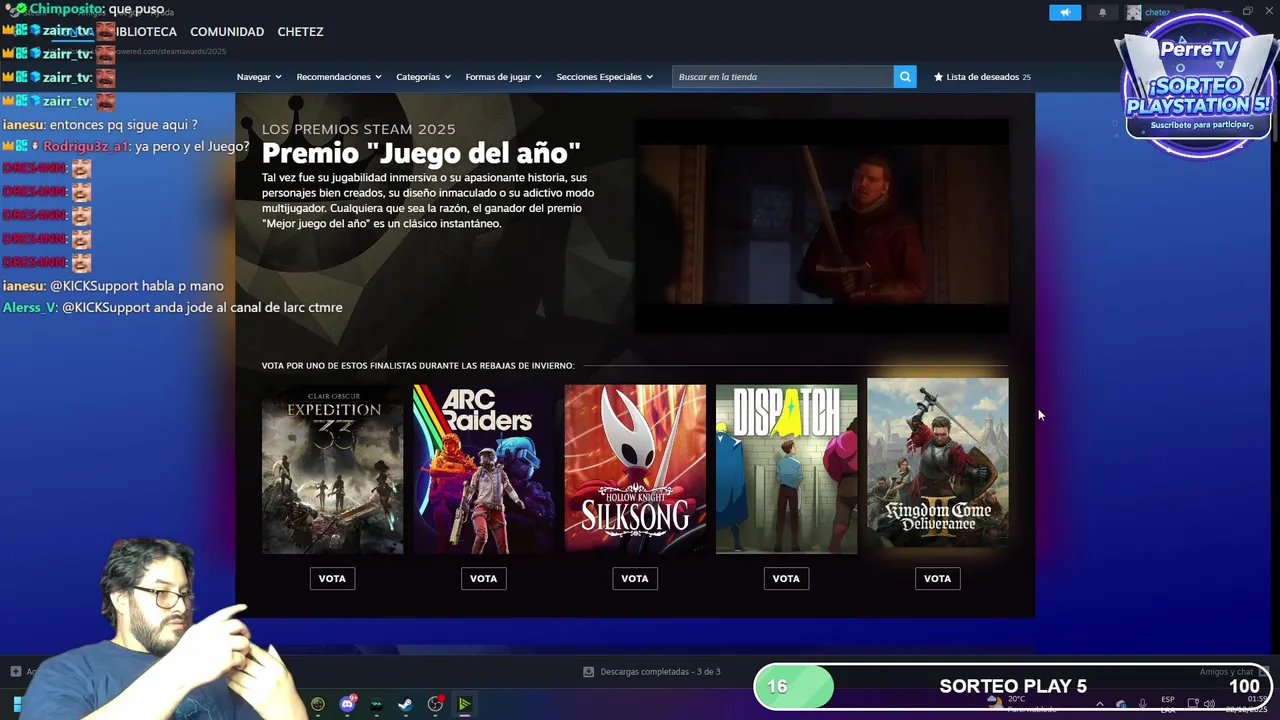1280x720 pixels.
Task: Click the green arrow app in taskbar
Action: tap(464, 704)
